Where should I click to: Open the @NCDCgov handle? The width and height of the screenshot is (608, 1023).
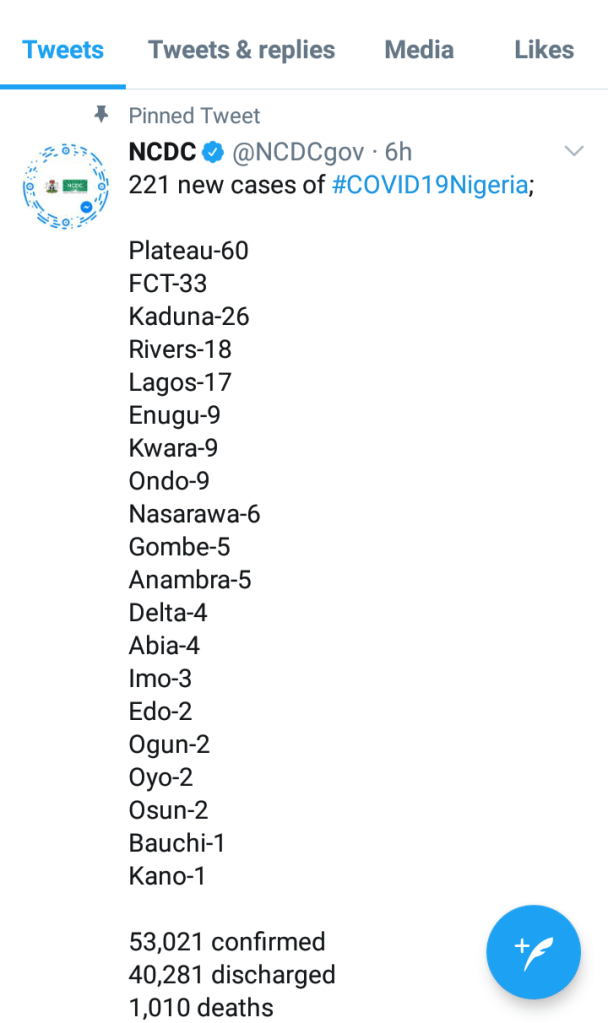tap(295, 152)
